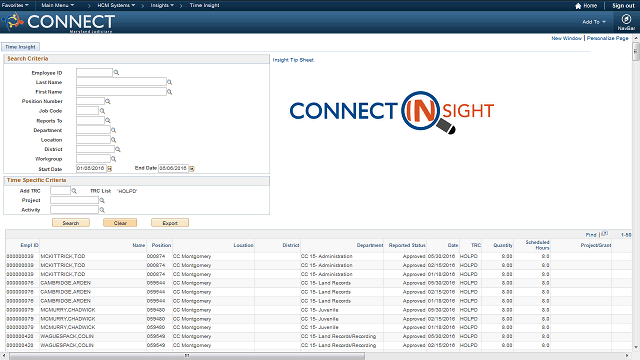This screenshot has width=640, height=360.
Task: Sort by the Name column header
Action: [139, 245]
